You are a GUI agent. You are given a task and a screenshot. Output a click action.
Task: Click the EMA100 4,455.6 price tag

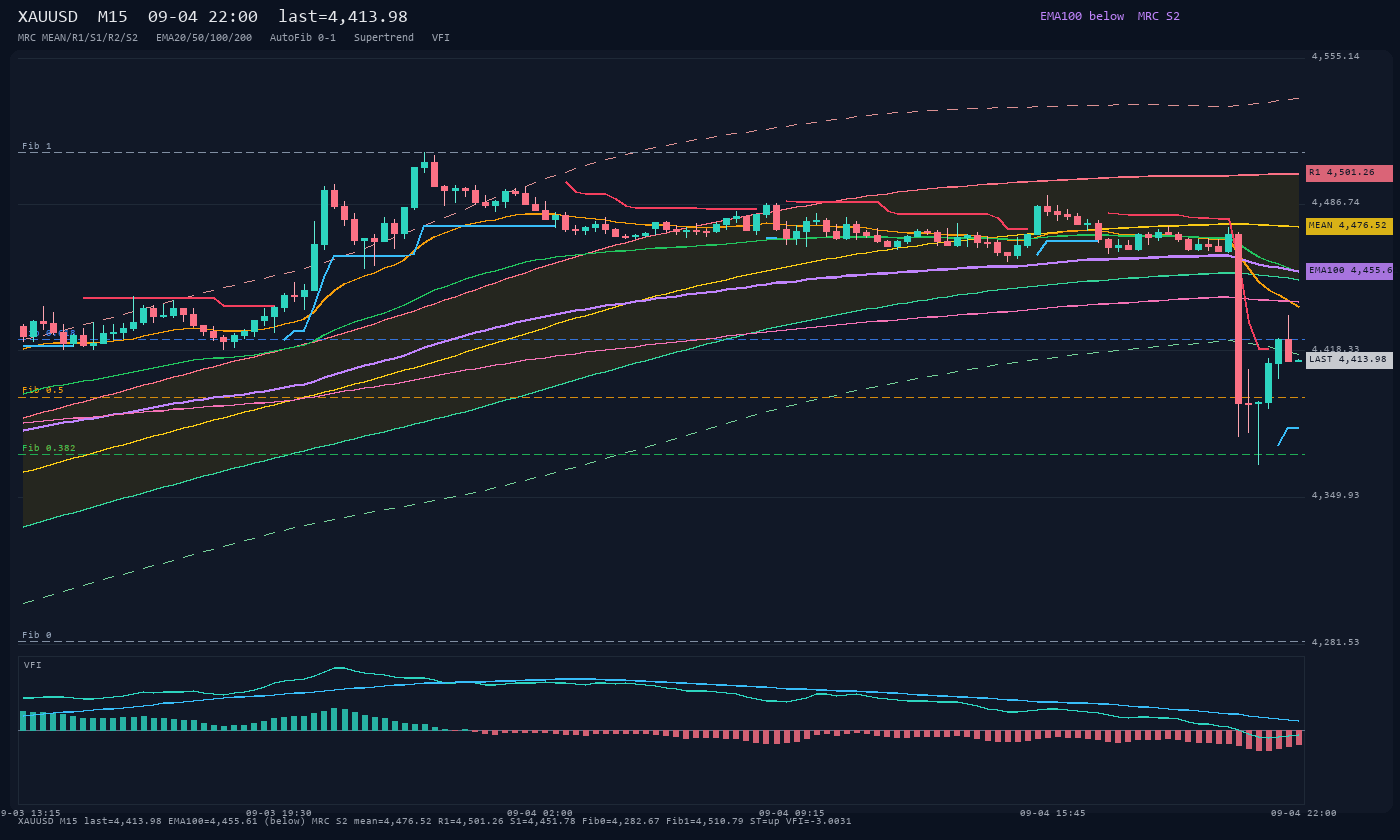pyautogui.click(x=1349, y=271)
